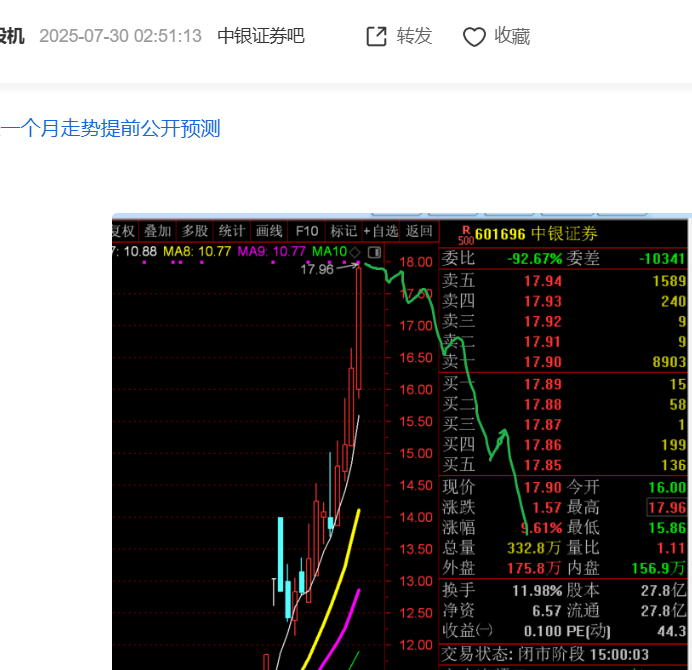Open the F10 company info button

click(307, 231)
